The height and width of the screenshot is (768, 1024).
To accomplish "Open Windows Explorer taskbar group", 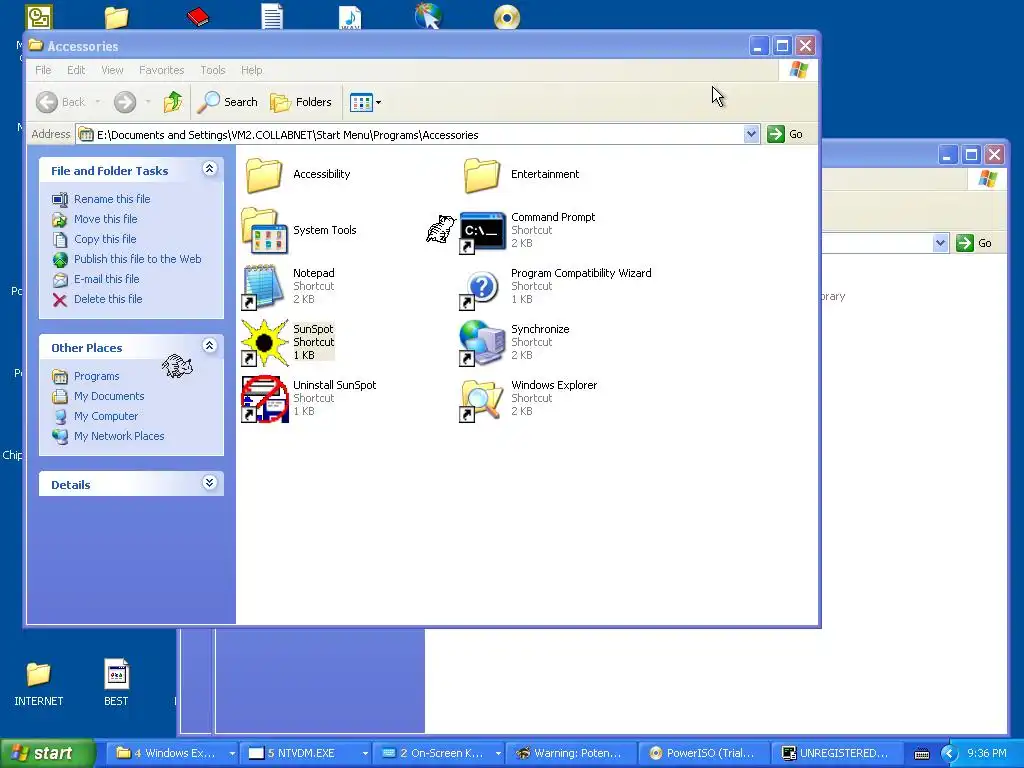I will pyautogui.click(x=174, y=753).
